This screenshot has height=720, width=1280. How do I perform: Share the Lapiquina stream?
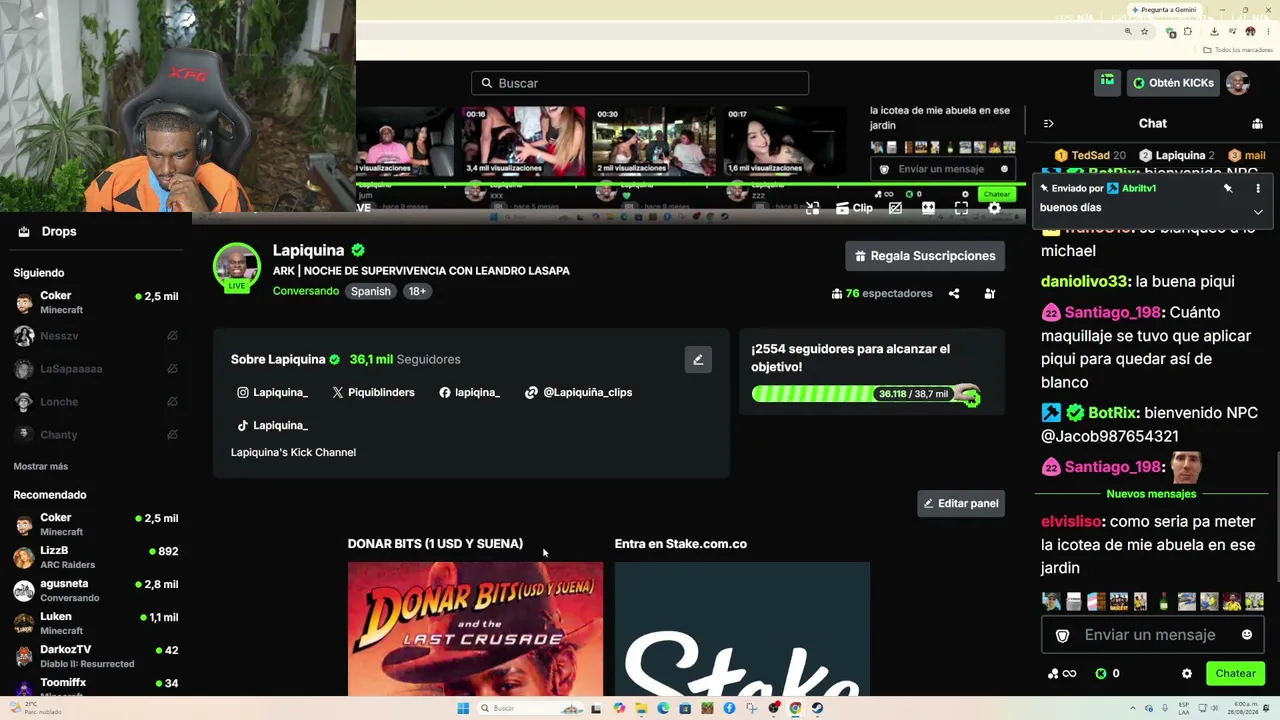tap(954, 294)
